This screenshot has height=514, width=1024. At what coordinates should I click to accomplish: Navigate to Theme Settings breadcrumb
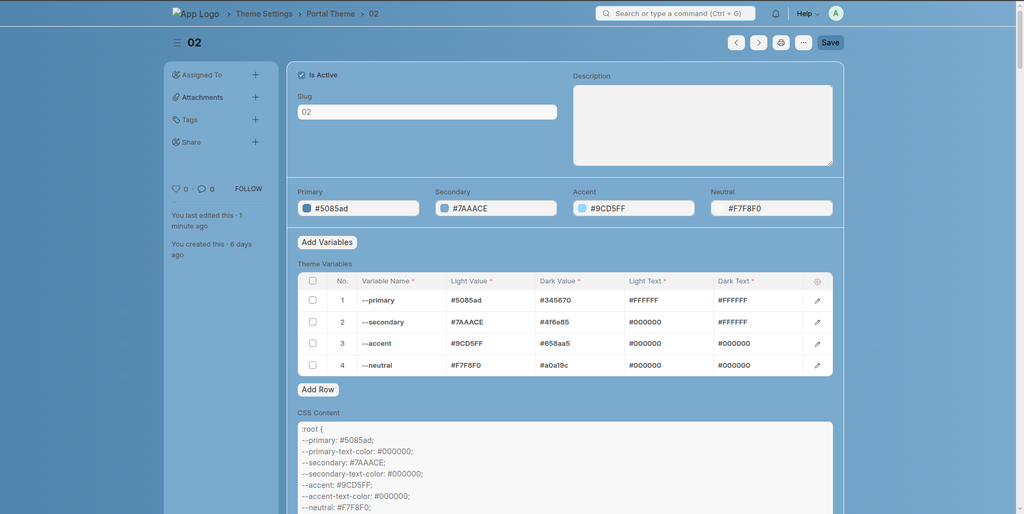[264, 14]
